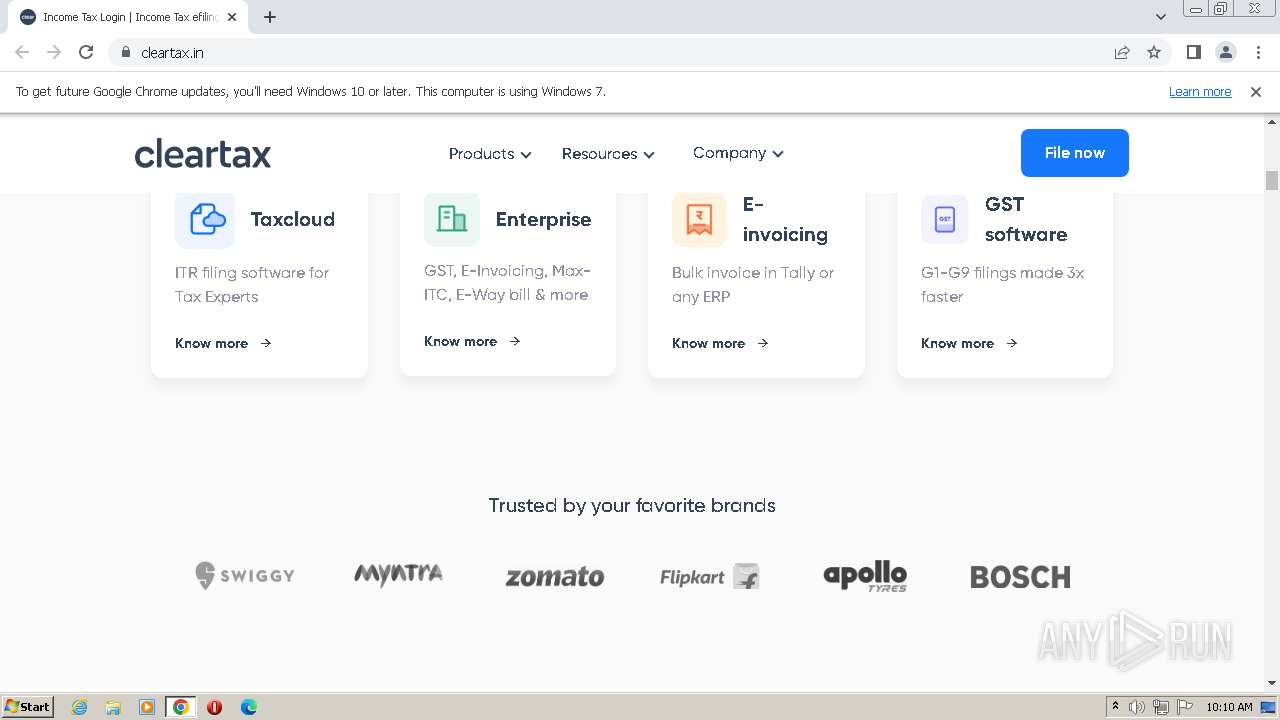View site info via the padlock icon
This screenshot has width=1280, height=720.
126,52
